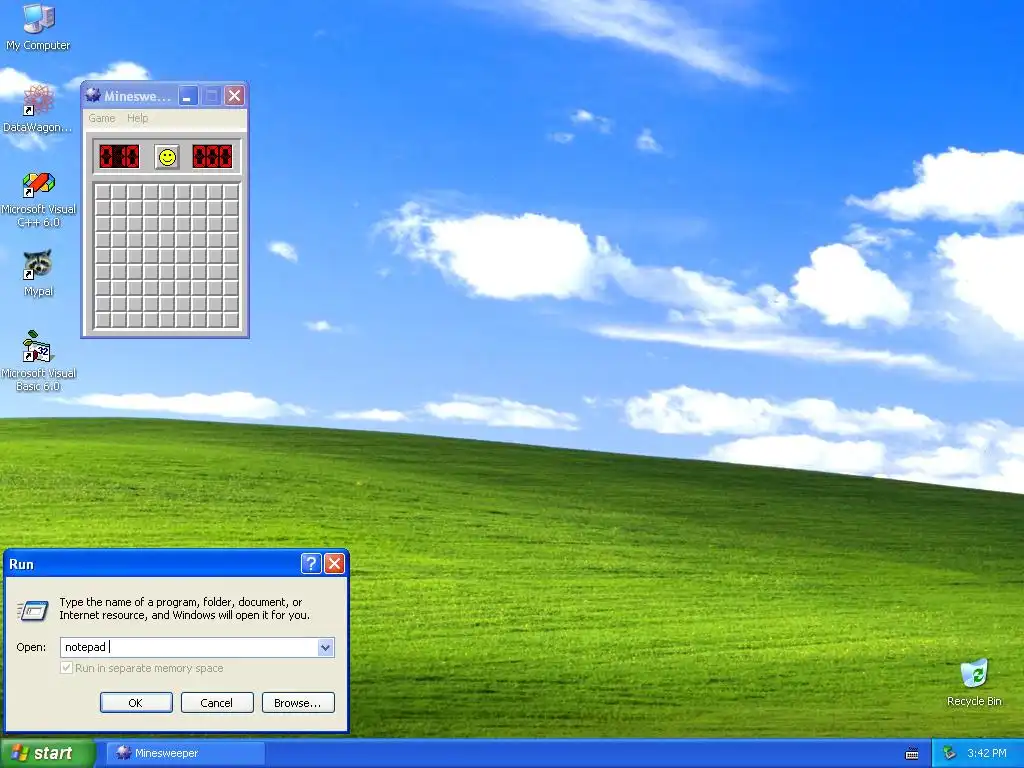The image size is (1024, 768).
Task: Open the My Computer desktop icon
Action: point(38,27)
